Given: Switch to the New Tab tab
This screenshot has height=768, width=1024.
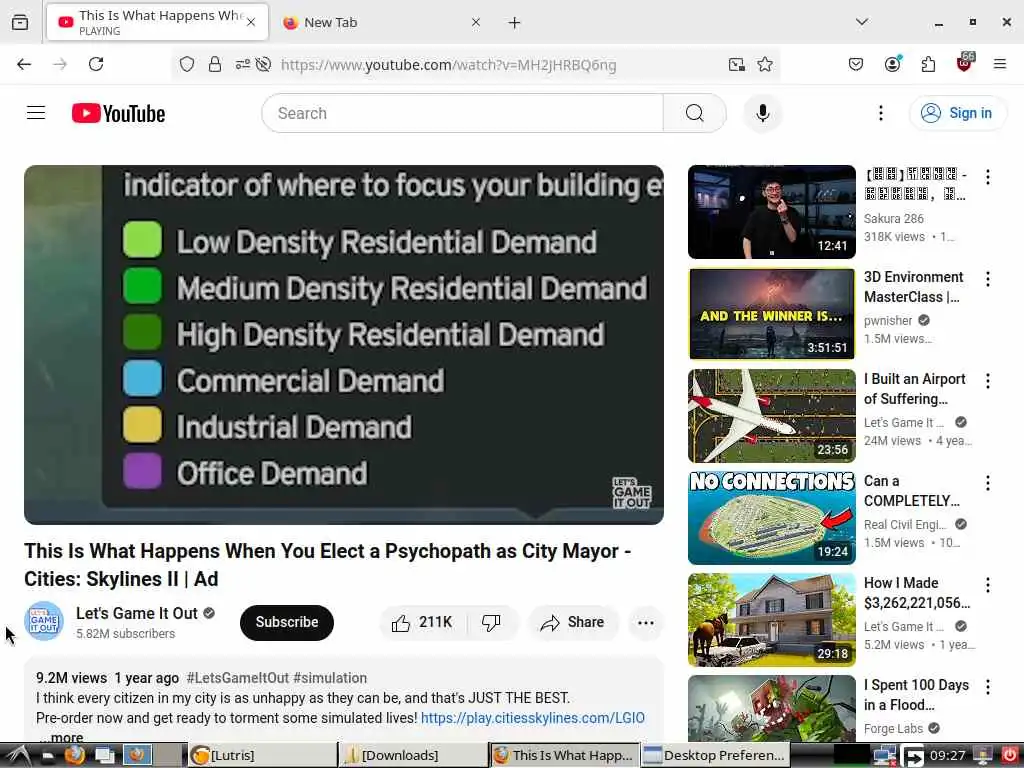Looking at the screenshot, I should click(x=382, y=22).
